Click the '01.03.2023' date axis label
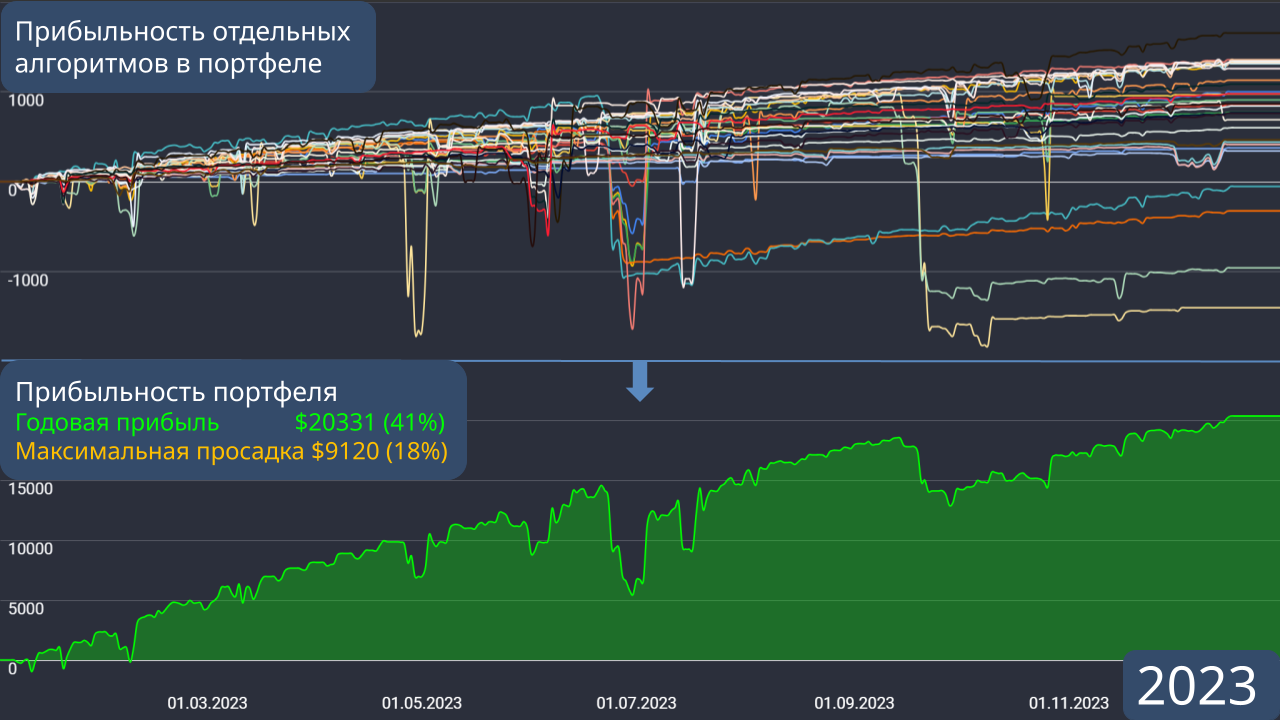 coord(207,703)
